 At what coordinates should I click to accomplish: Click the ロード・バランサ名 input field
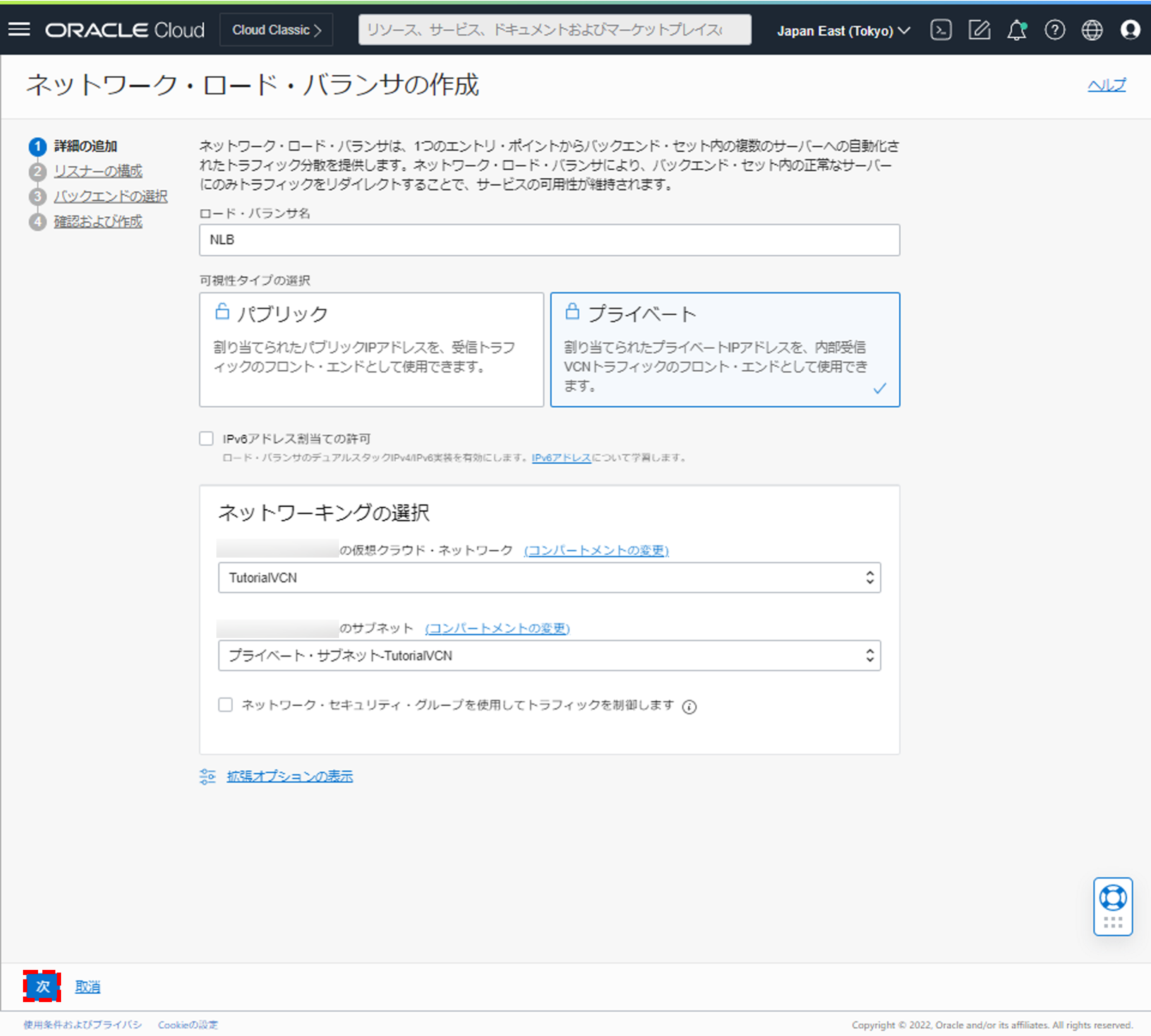549,240
